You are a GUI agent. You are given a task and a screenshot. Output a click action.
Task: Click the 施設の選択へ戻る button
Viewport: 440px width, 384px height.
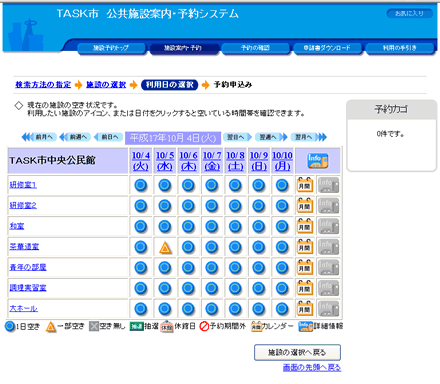(297, 352)
